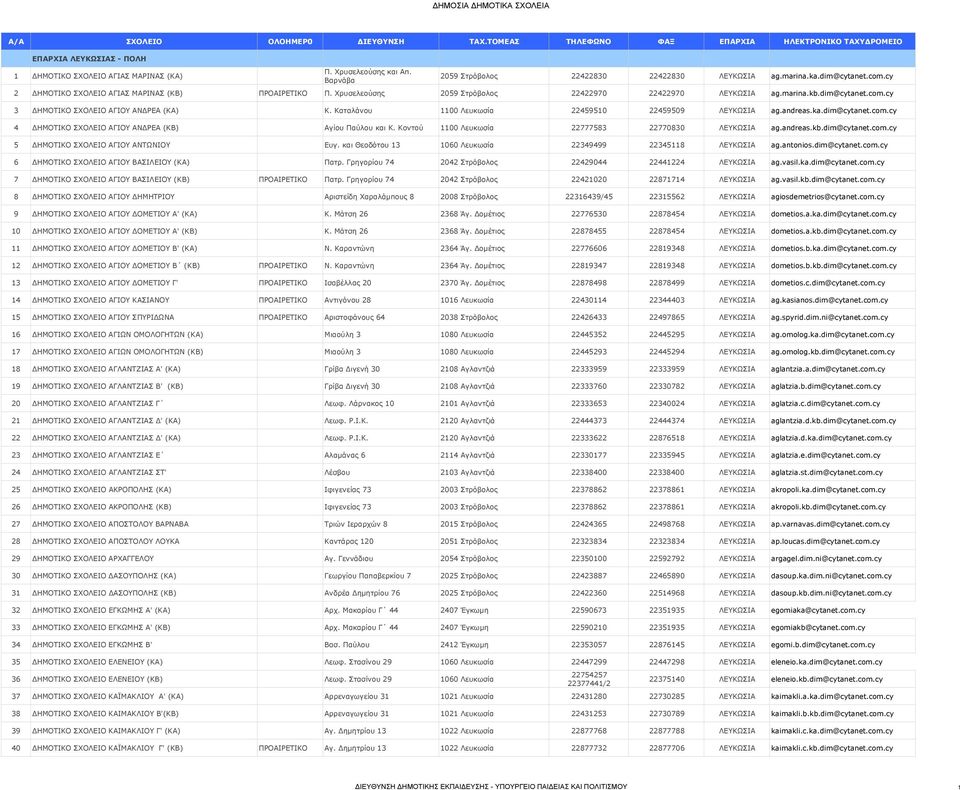Click phone number 22422830 in ΤΗΛΕΦΩΝΟ column
The width and height of the screenshot is (960, 790).
[589, 76]
